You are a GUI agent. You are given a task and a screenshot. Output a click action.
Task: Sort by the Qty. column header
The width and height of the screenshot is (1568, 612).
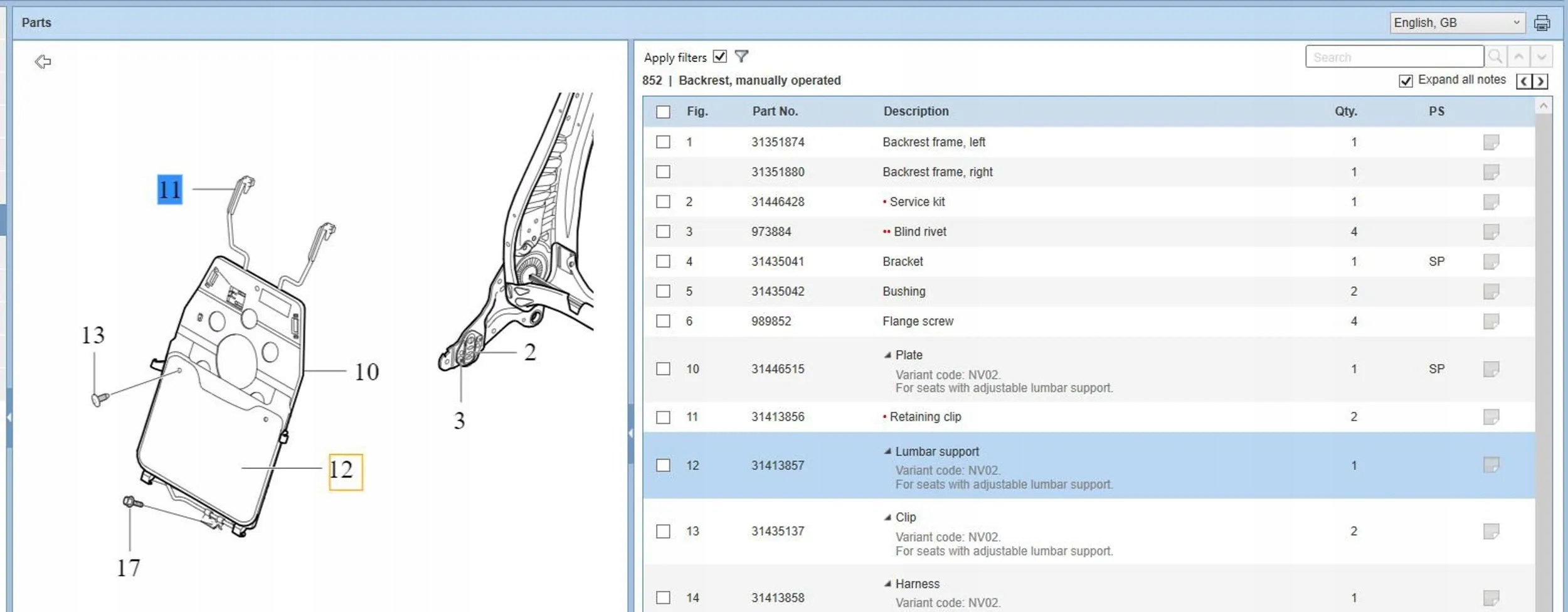(1345, 111)
